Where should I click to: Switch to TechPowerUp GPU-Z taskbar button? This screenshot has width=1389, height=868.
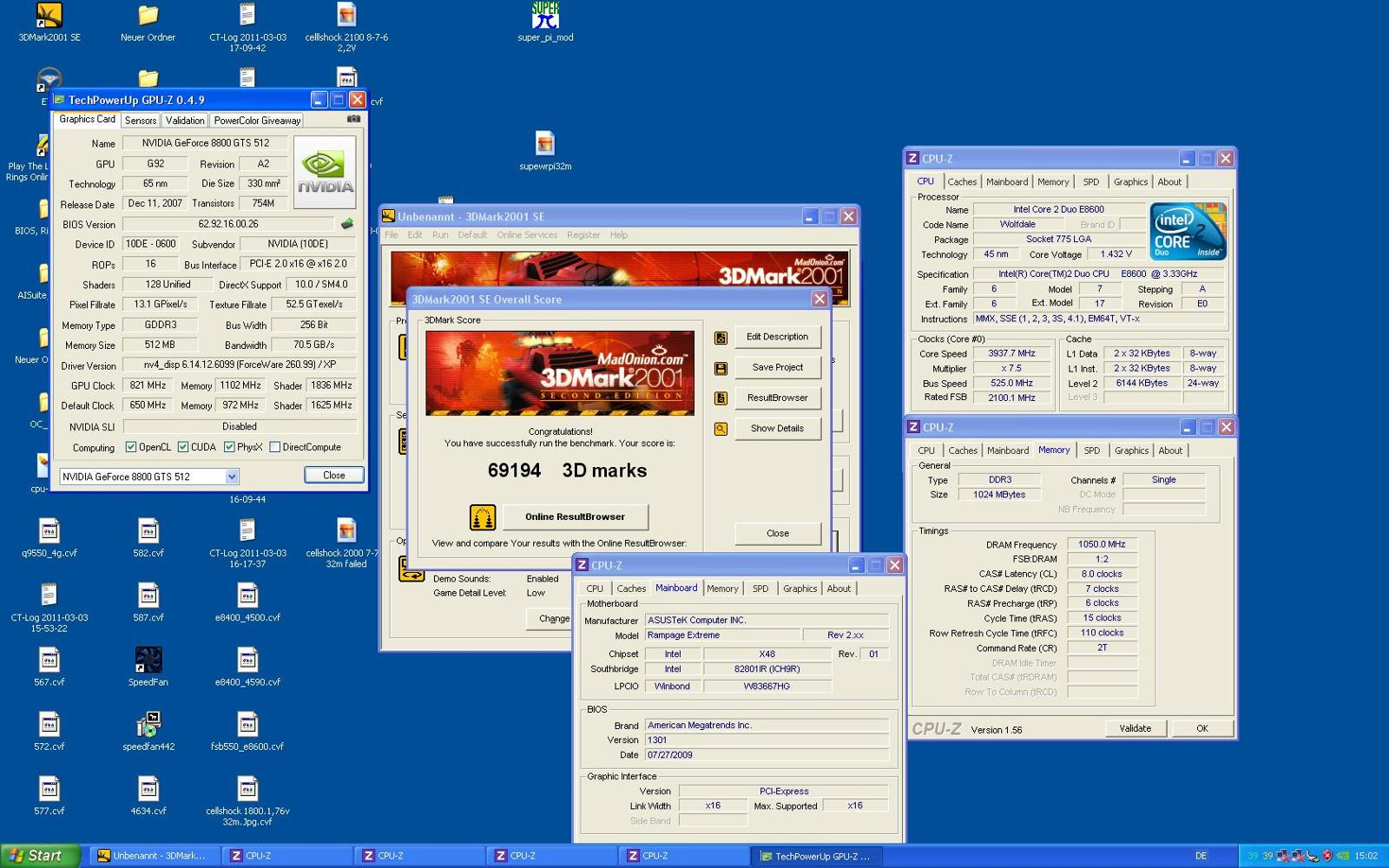pyautogui.click(x=814, y=856)
